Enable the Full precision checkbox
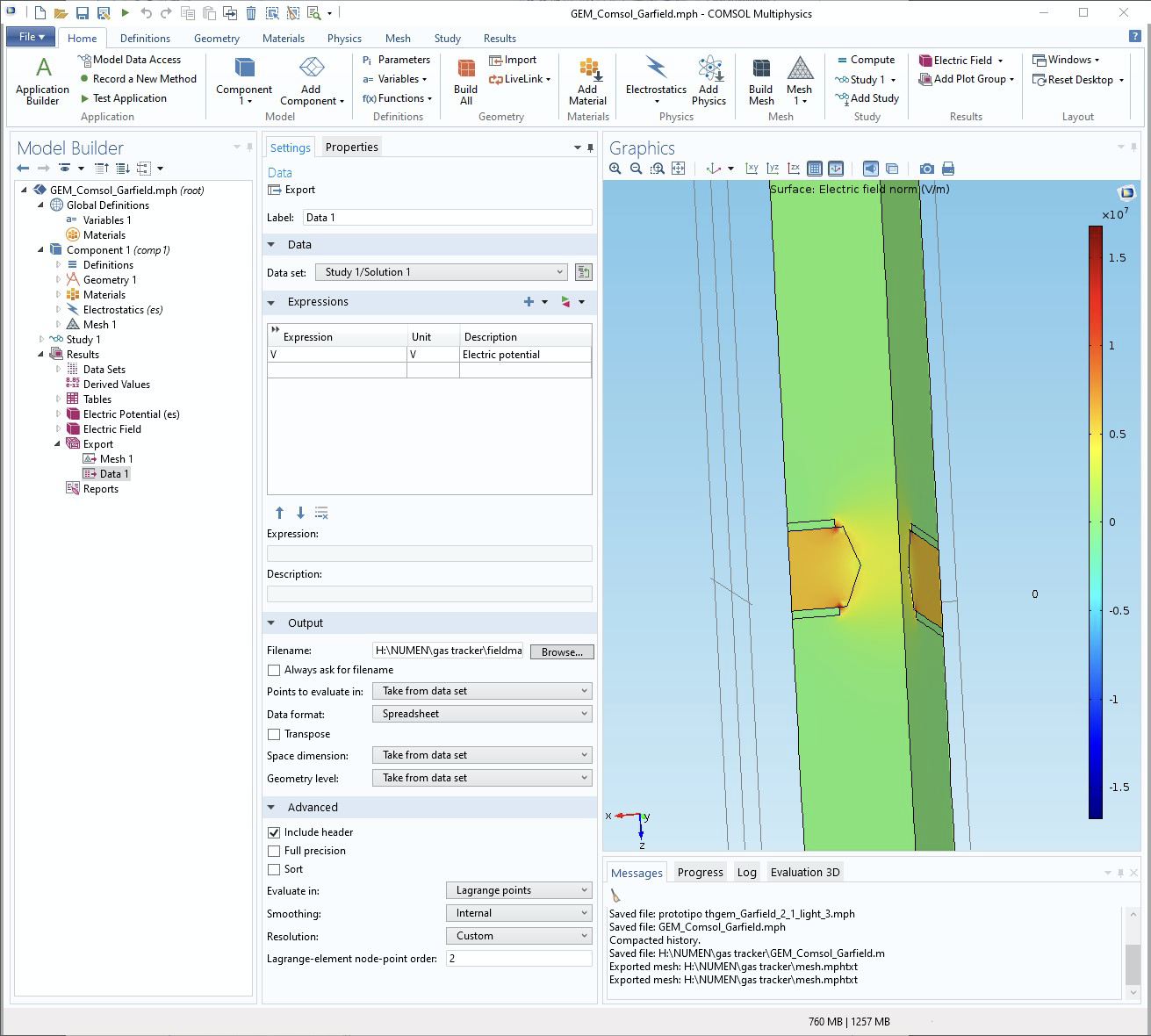This screenshot has width=1151, height=1036. point(274,851)
